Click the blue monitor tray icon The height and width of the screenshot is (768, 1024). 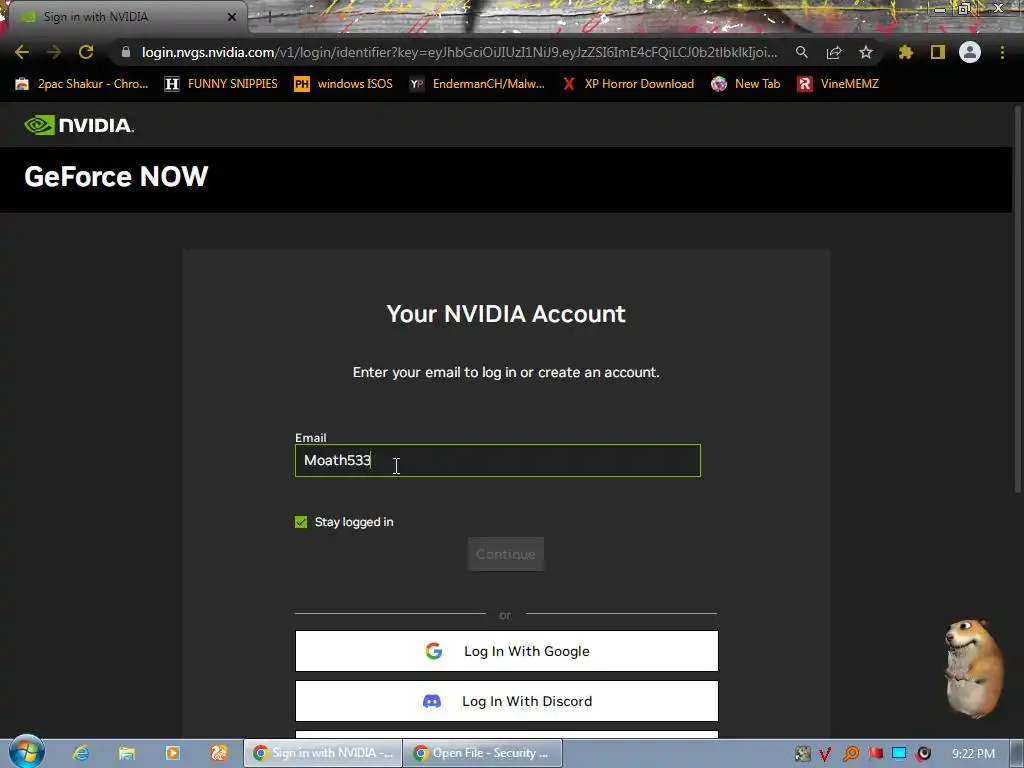pos(899,754)
